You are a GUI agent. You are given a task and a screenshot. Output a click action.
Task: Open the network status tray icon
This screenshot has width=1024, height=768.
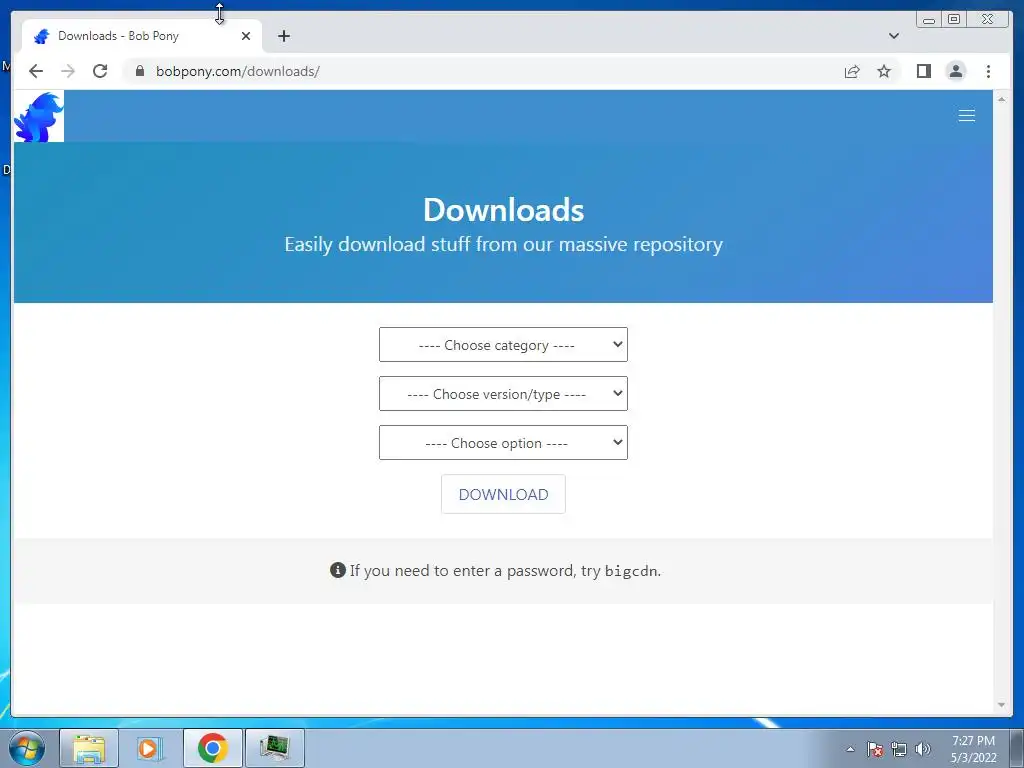[899, 749]
